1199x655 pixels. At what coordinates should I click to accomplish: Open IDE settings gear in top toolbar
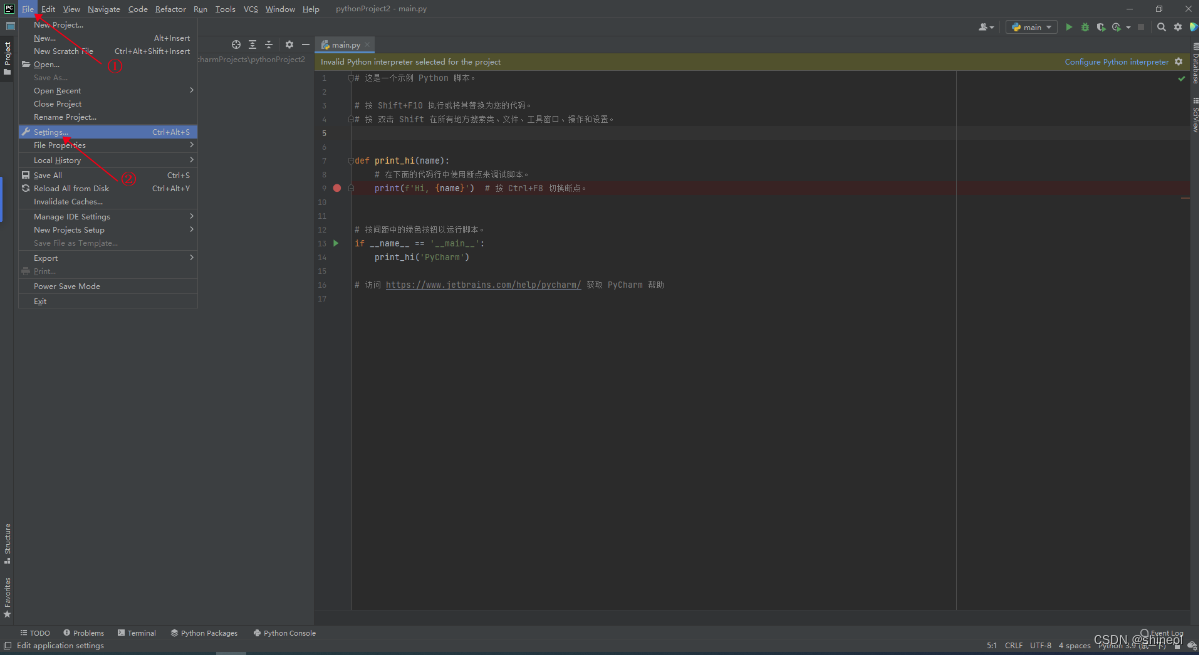(1178, 27)
